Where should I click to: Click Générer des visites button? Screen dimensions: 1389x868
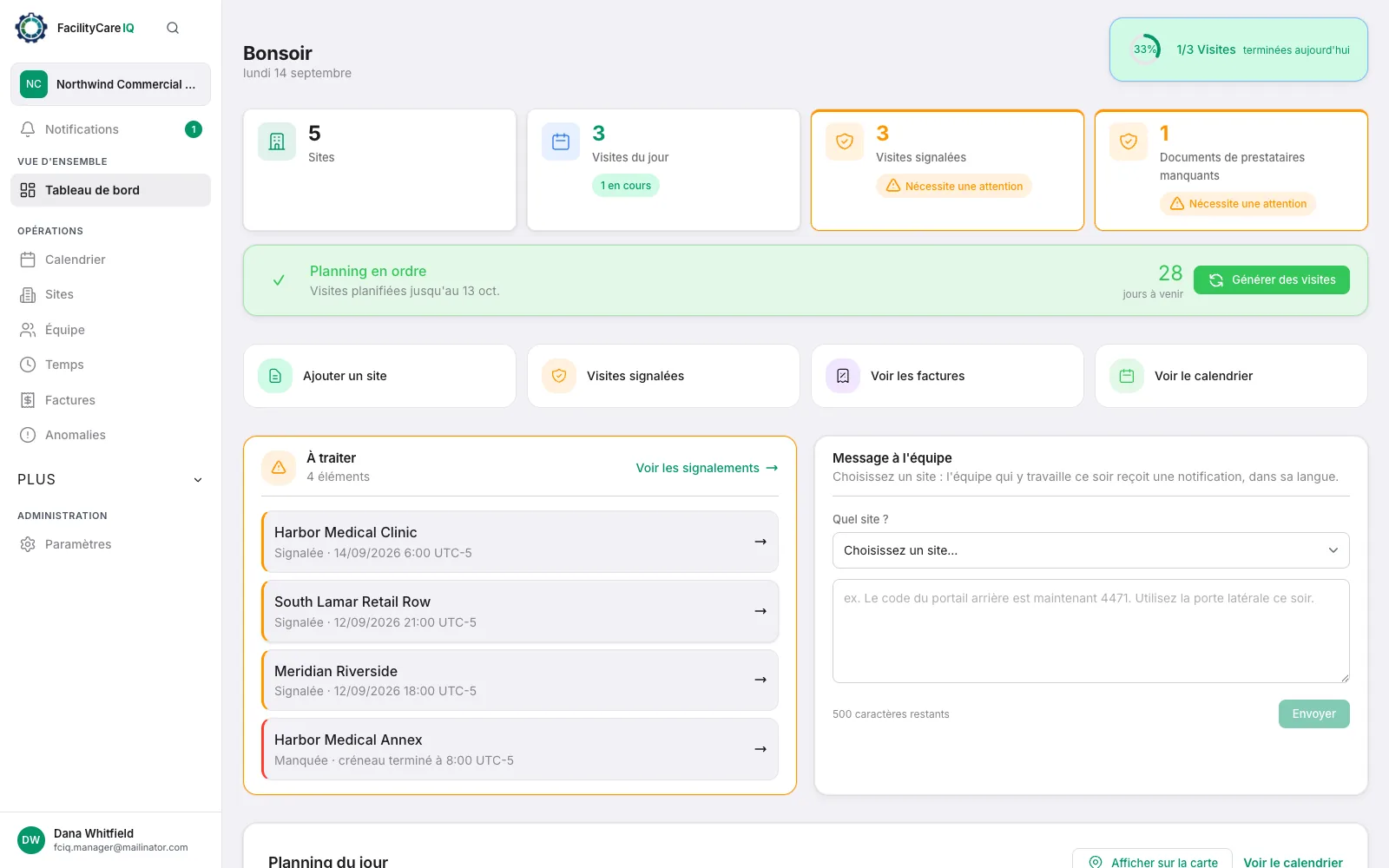1272,279
